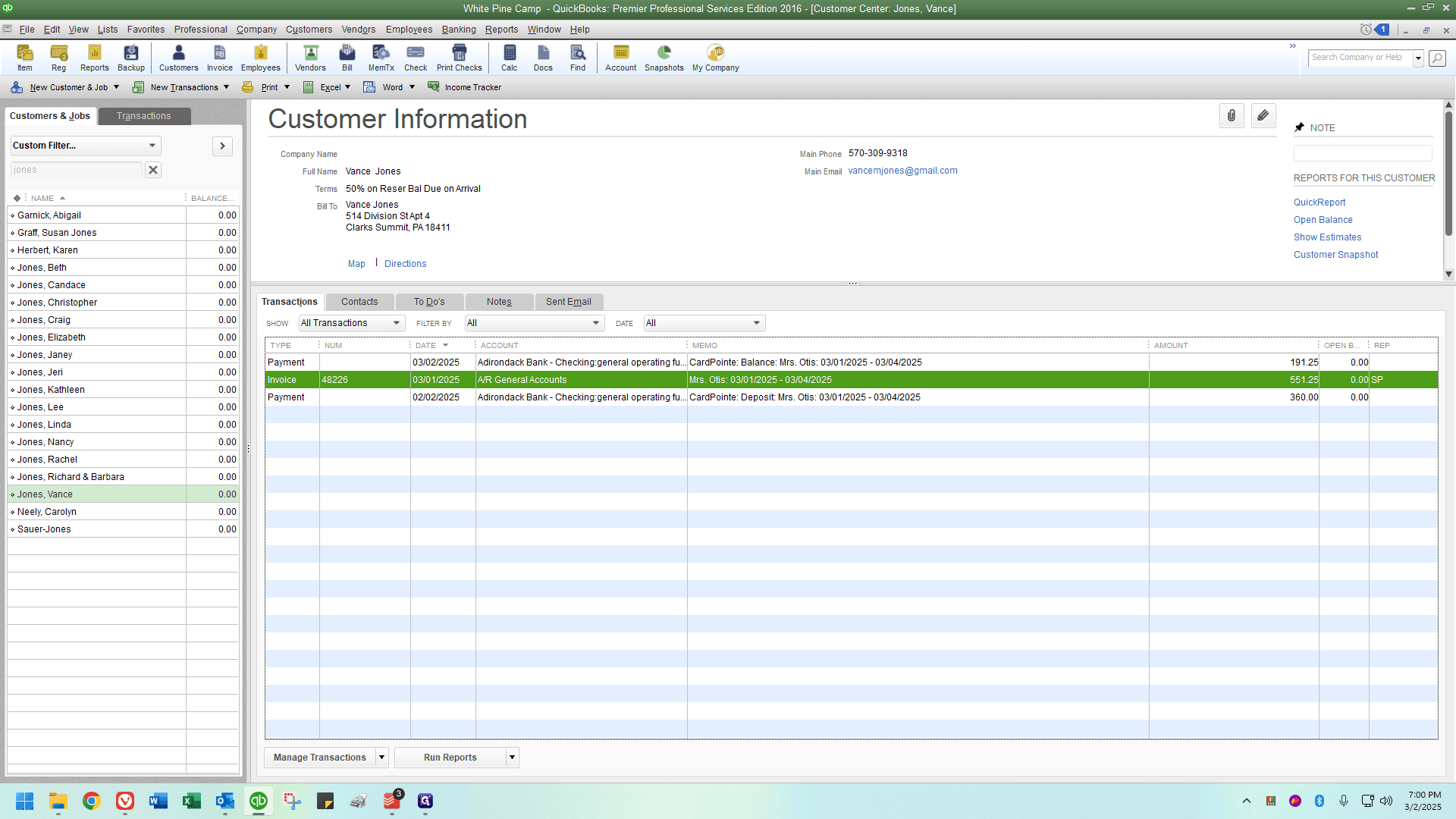Open the Docs center icon
Image resolution: width=1456 pixels, height=819 pixels.
(544, 58)
